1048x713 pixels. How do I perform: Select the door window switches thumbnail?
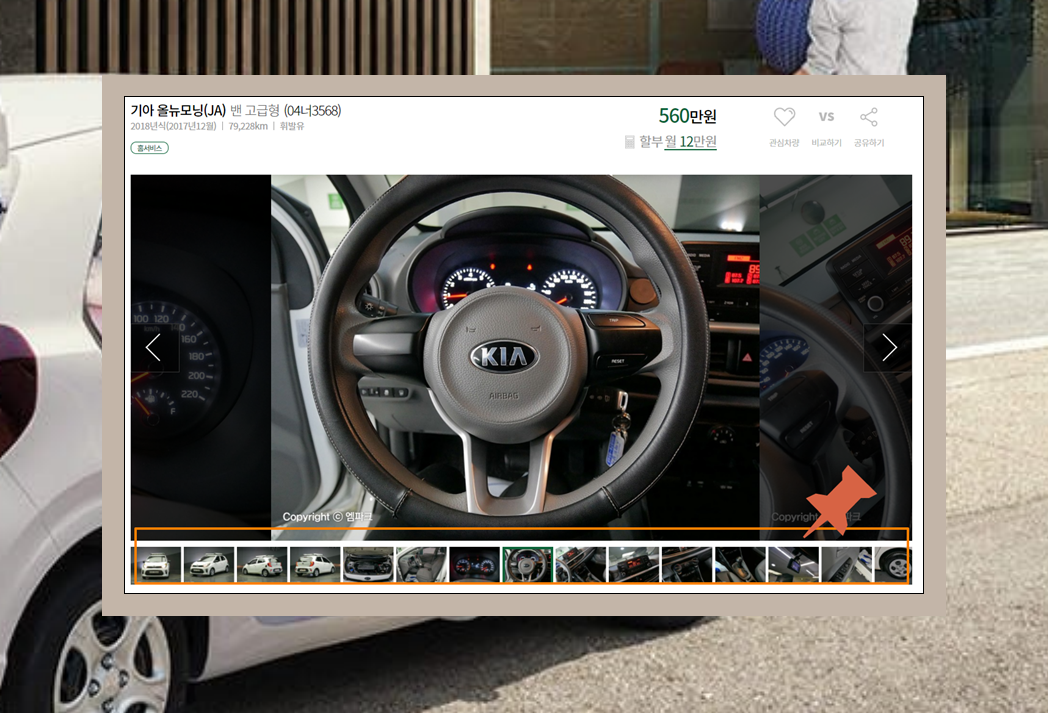[847, 565]
